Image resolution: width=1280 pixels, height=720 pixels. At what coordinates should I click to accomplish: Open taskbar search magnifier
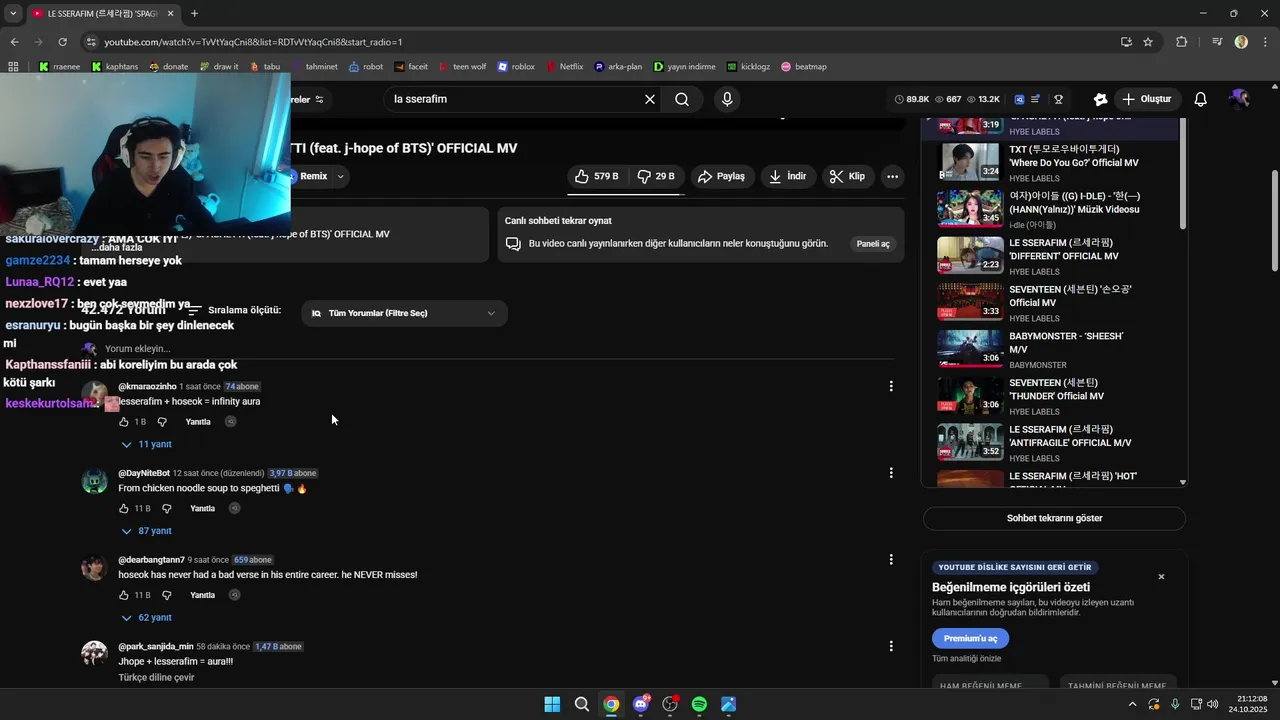coord(582,704)
